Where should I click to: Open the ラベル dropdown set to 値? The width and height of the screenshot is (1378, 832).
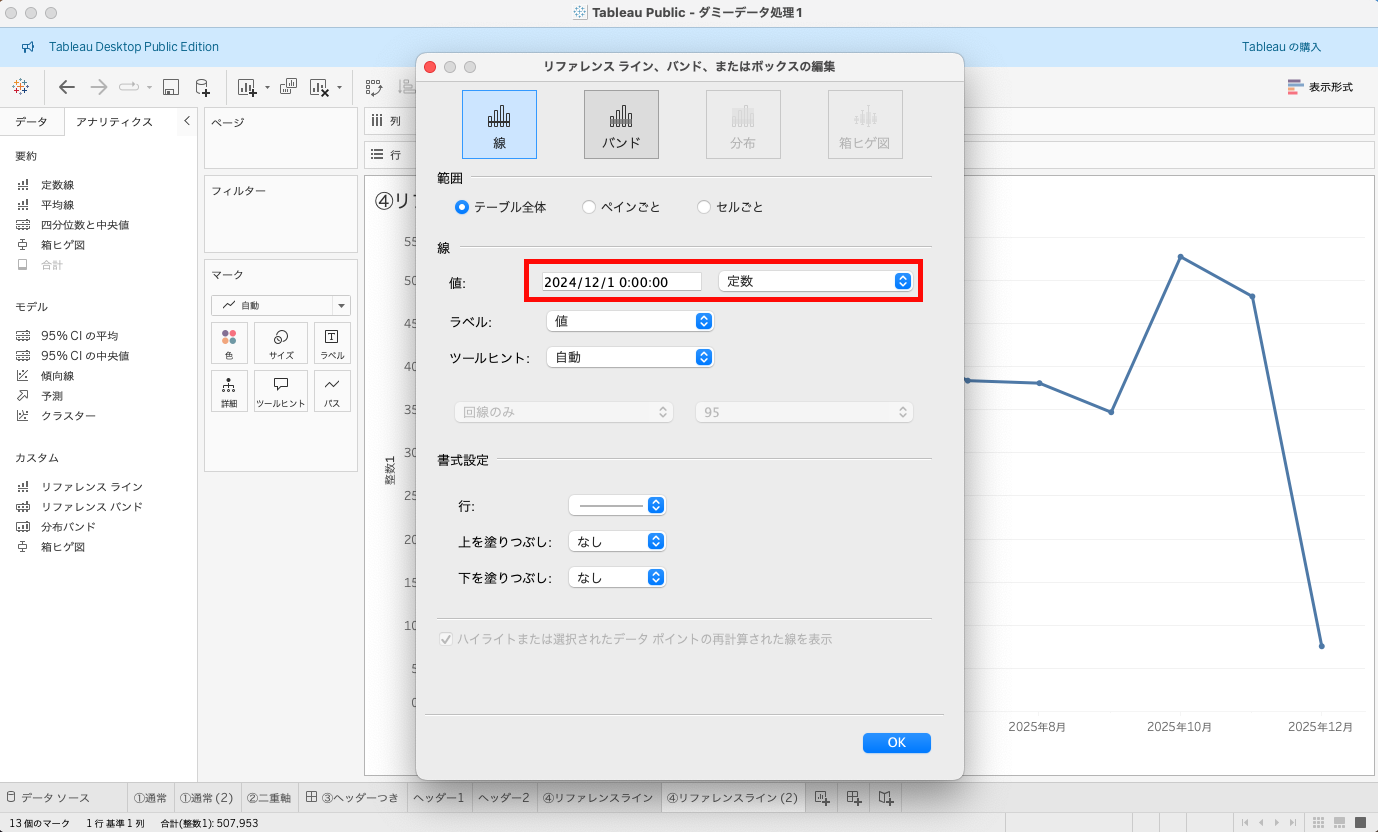630,321
